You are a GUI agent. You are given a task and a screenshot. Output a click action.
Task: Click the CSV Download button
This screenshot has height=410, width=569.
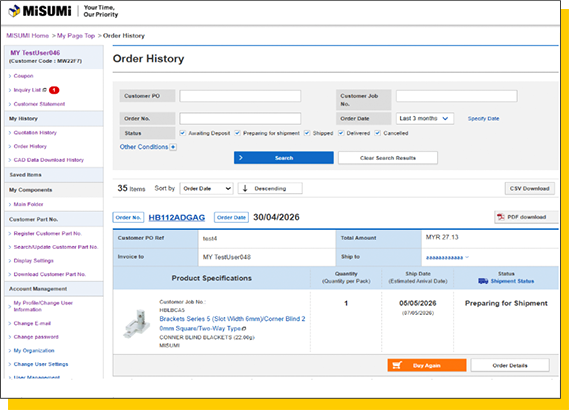pyautogui.click(x=529, y=188)
